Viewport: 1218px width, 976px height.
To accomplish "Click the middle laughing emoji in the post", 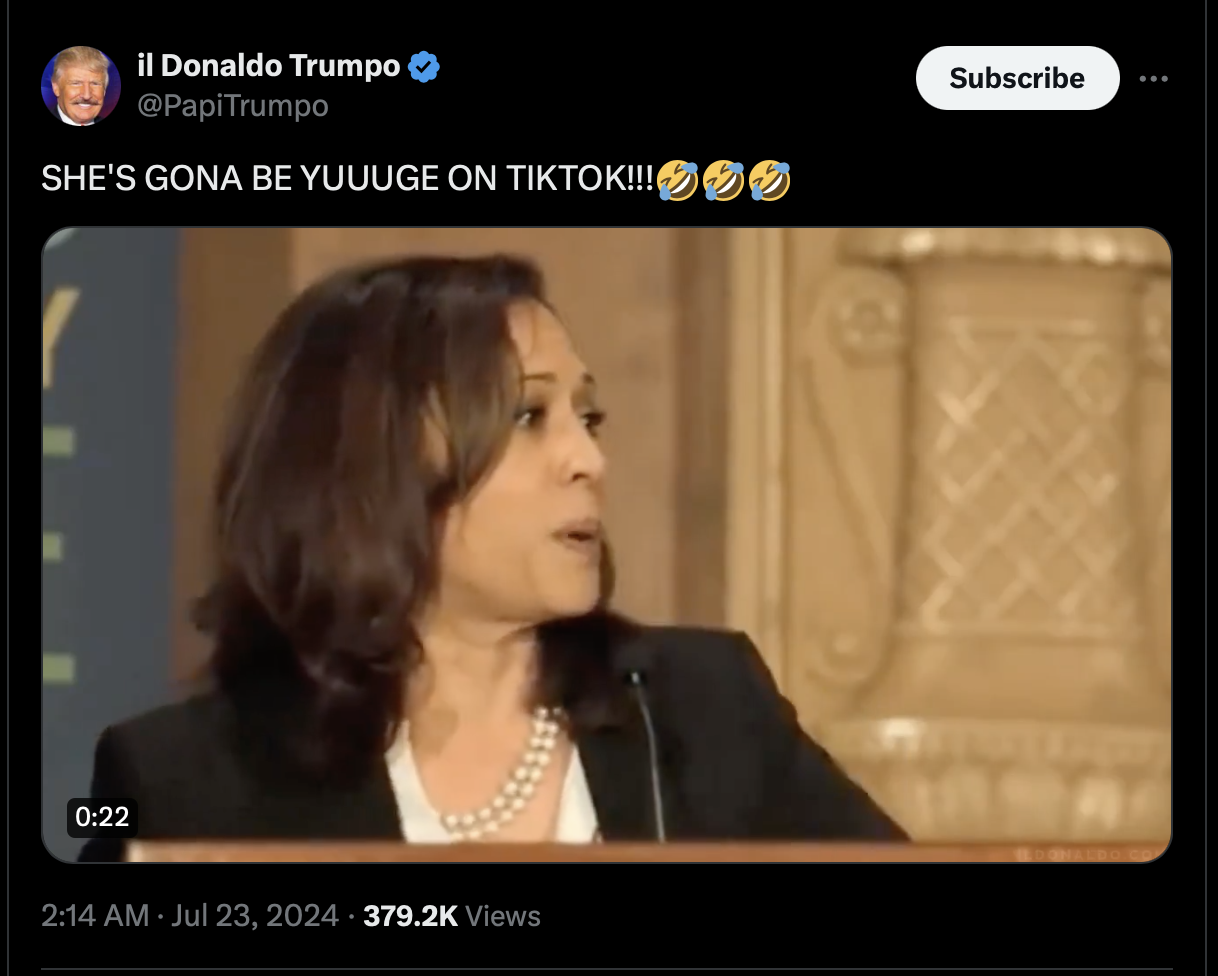I will (x=724, y=179).
